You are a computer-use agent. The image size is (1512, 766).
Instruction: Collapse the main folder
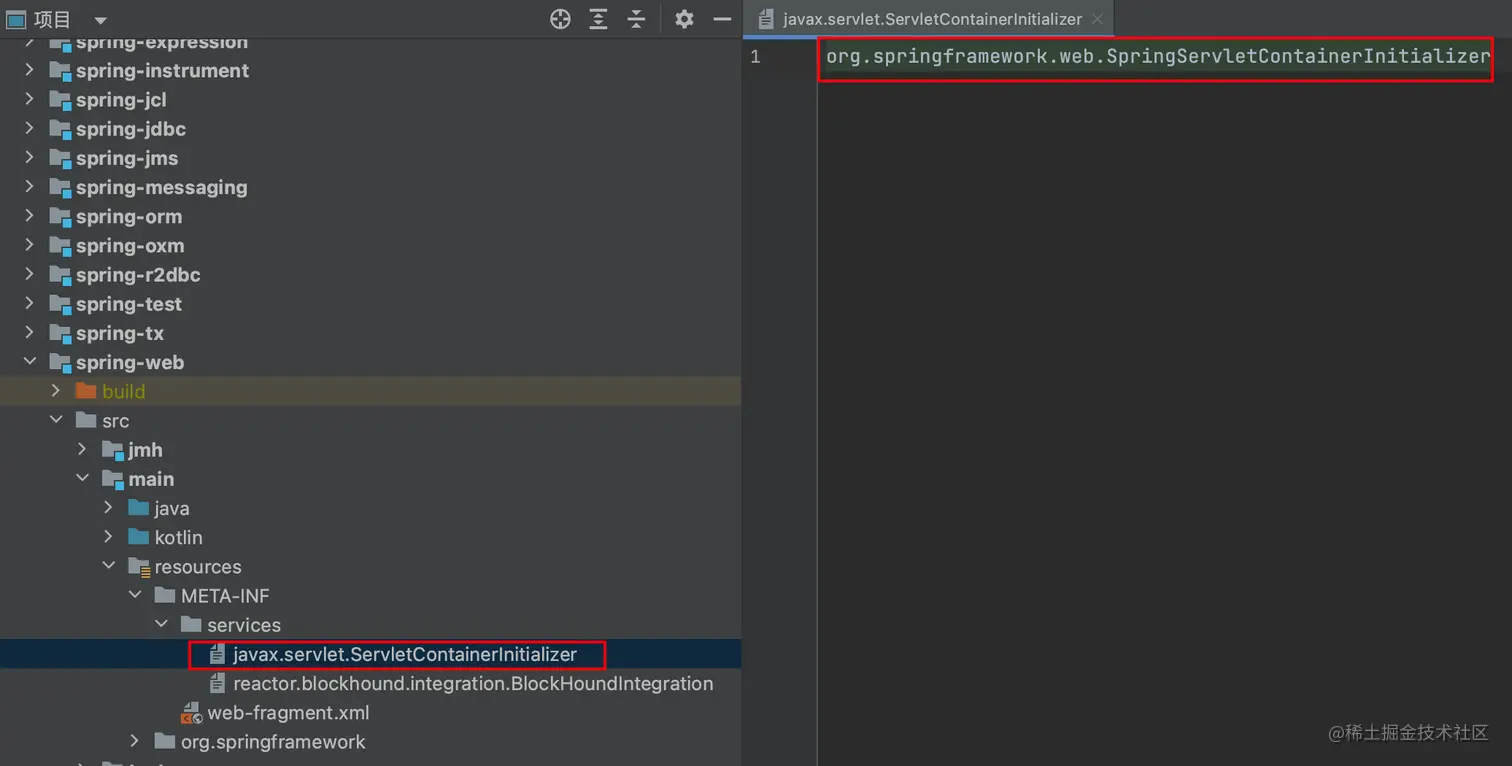[82, 478]
